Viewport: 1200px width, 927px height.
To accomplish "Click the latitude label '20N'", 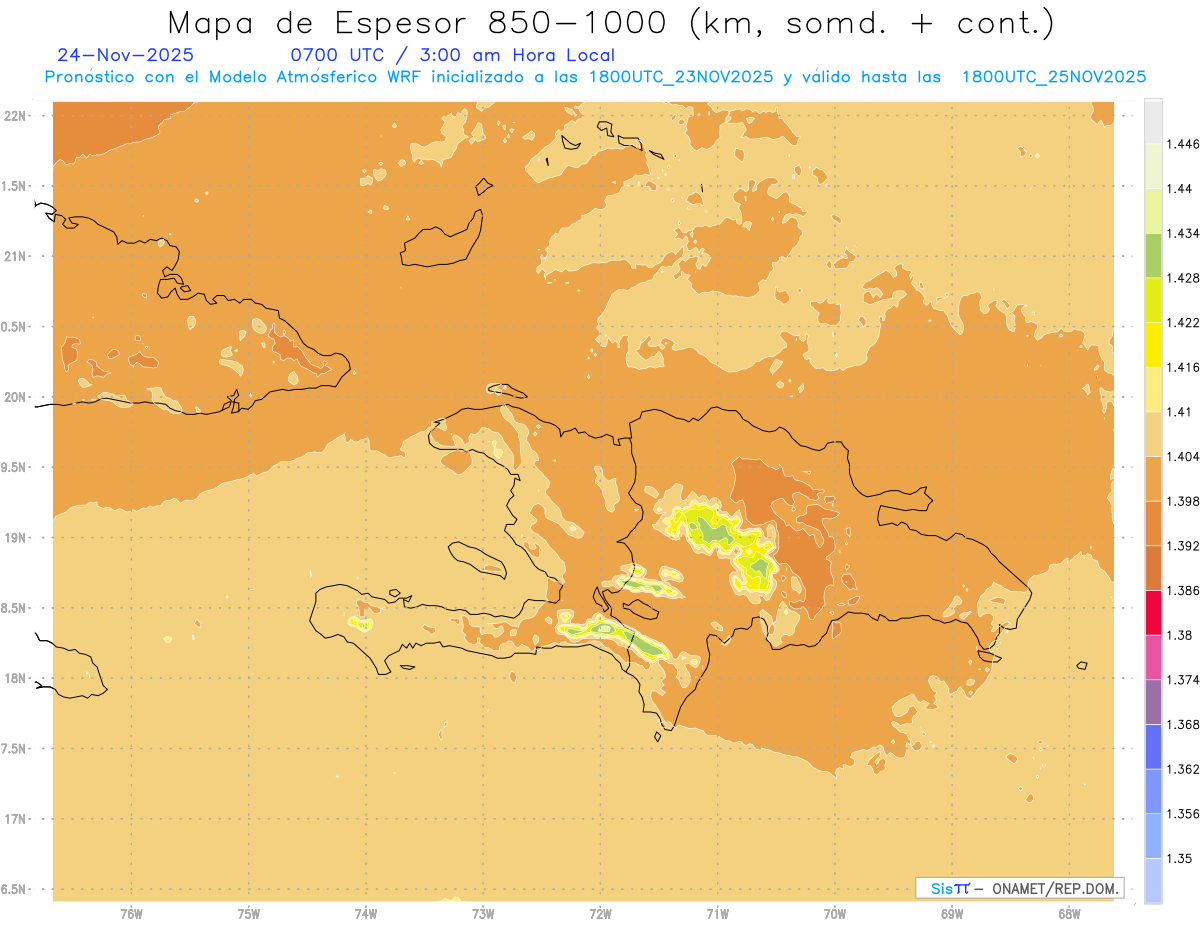I will click(17, 397).
